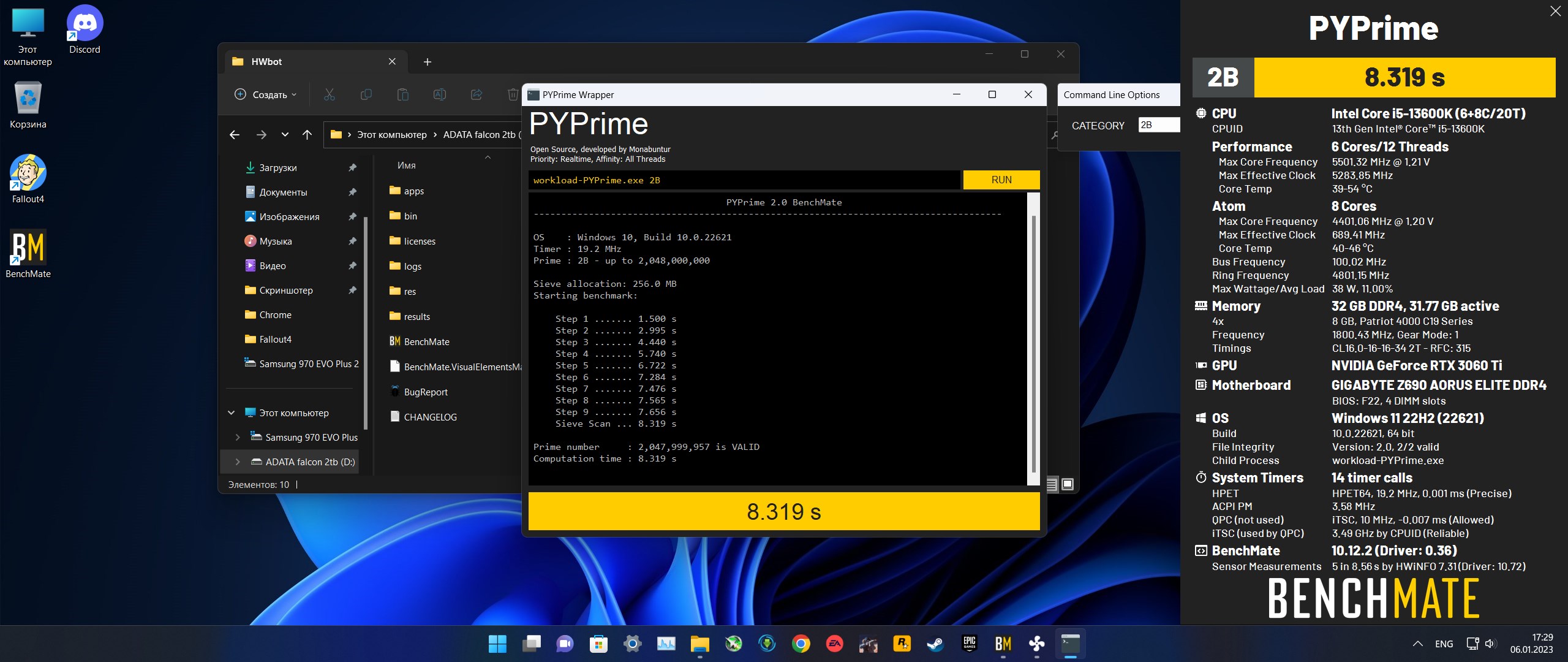Viewport: 1568px width, 662px height.
Task: Open recent locations dropdown in Explorer
Action: coord(285,135)
